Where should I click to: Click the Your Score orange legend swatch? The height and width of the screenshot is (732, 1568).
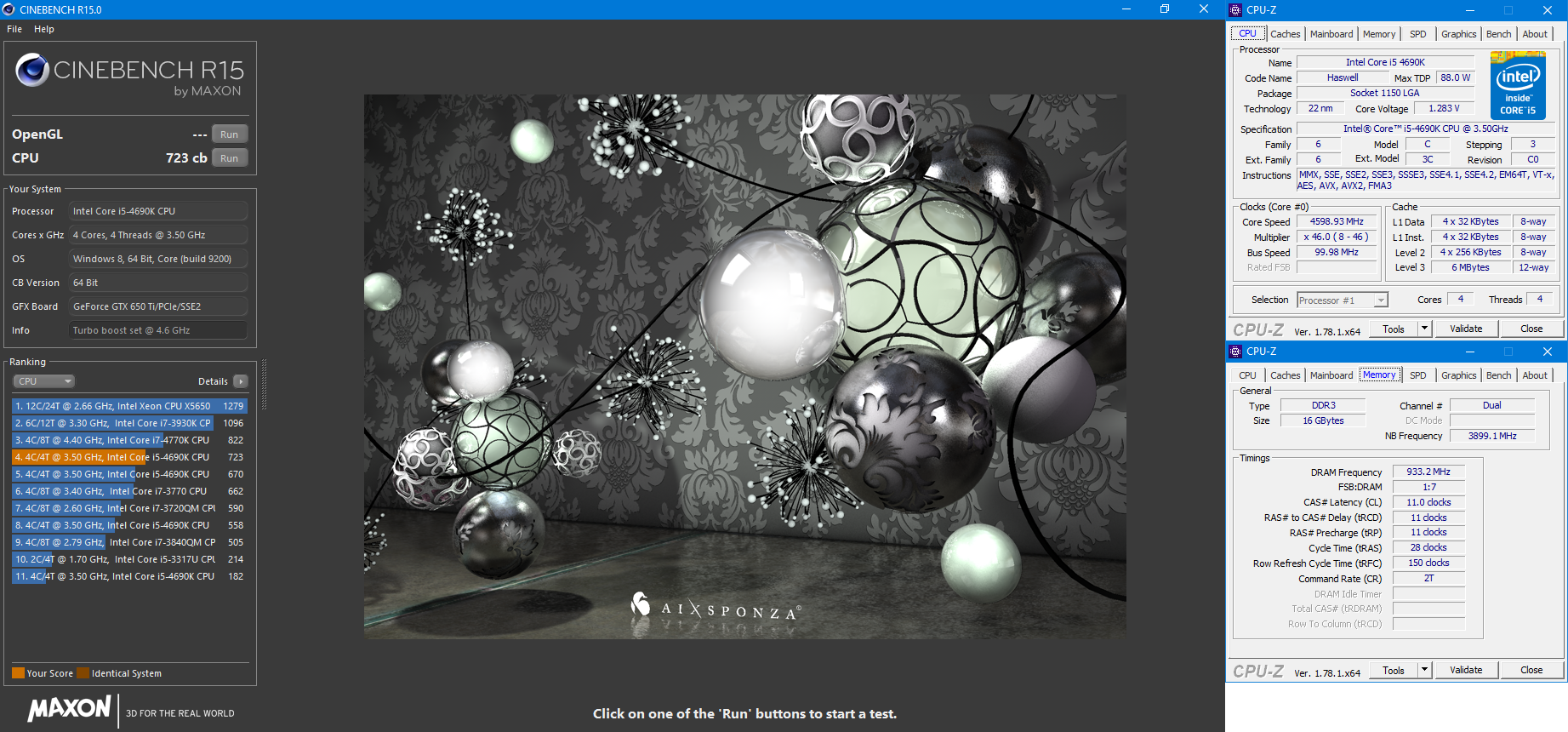18,673
